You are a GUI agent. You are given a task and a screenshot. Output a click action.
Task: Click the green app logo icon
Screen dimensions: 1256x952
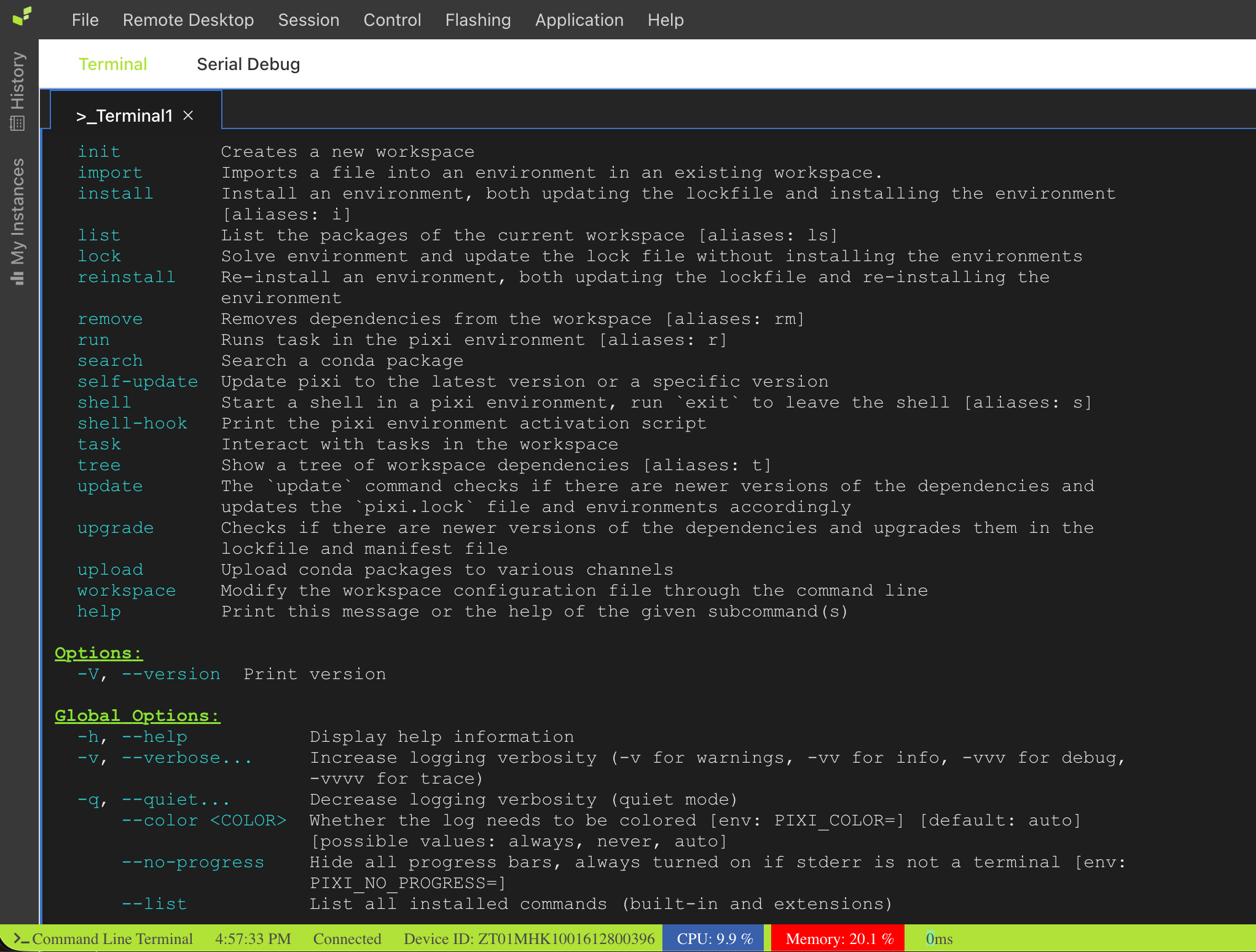(x=22, y=16)
